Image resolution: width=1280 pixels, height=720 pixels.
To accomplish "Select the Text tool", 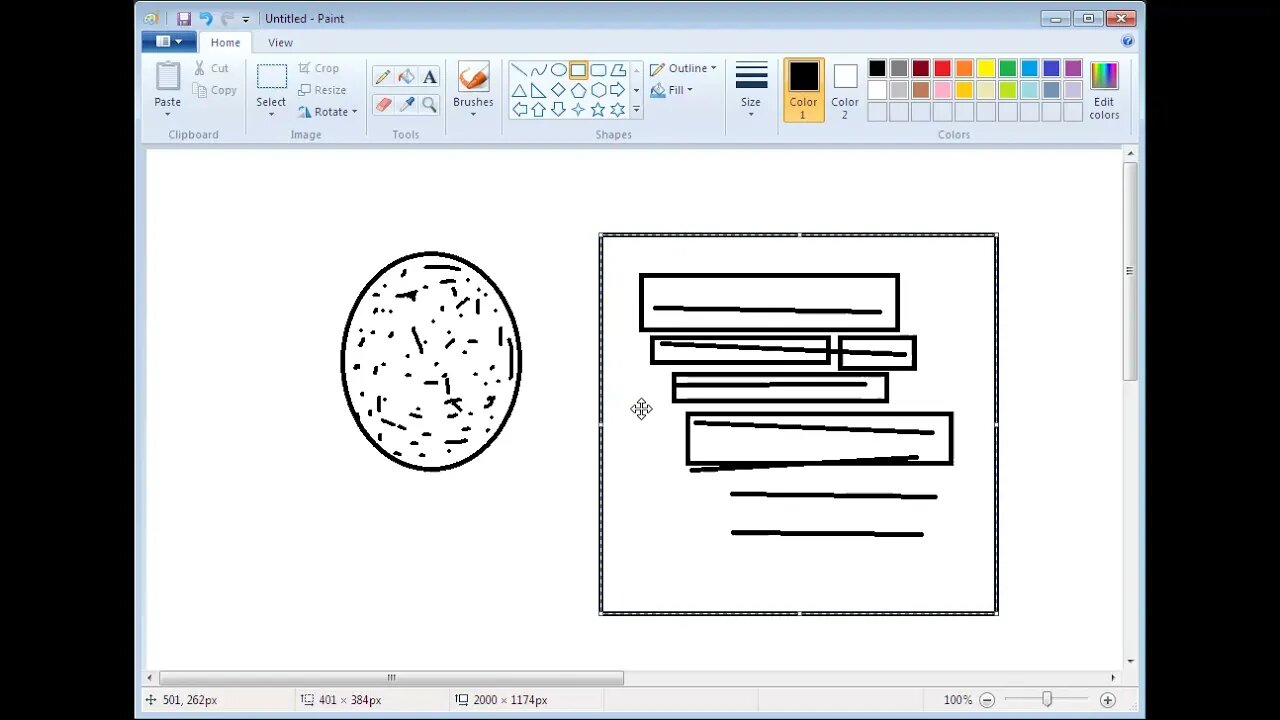I will pyautogui.click(x=429, y=77).
